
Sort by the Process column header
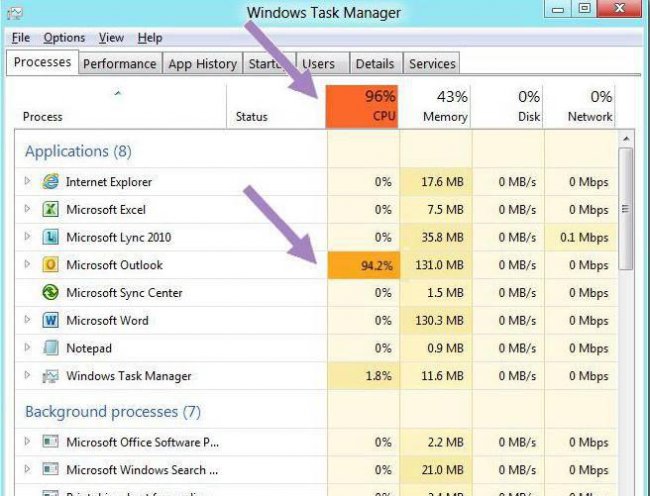click(x=120, y=107)
